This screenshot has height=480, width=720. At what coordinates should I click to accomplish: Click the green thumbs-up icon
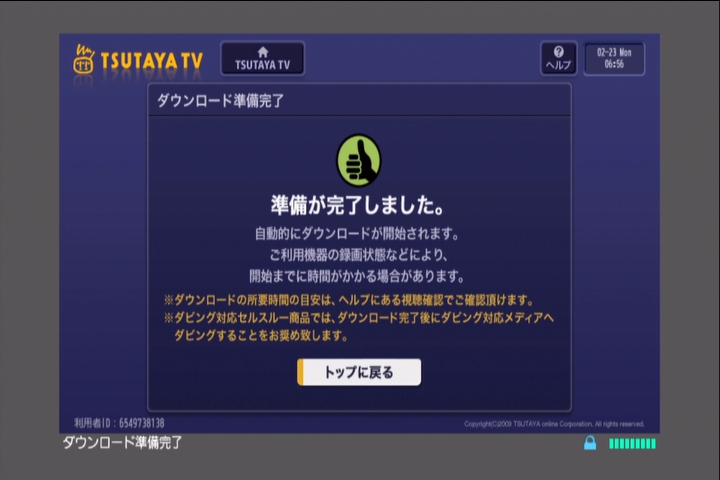click(x=359, y=160)
